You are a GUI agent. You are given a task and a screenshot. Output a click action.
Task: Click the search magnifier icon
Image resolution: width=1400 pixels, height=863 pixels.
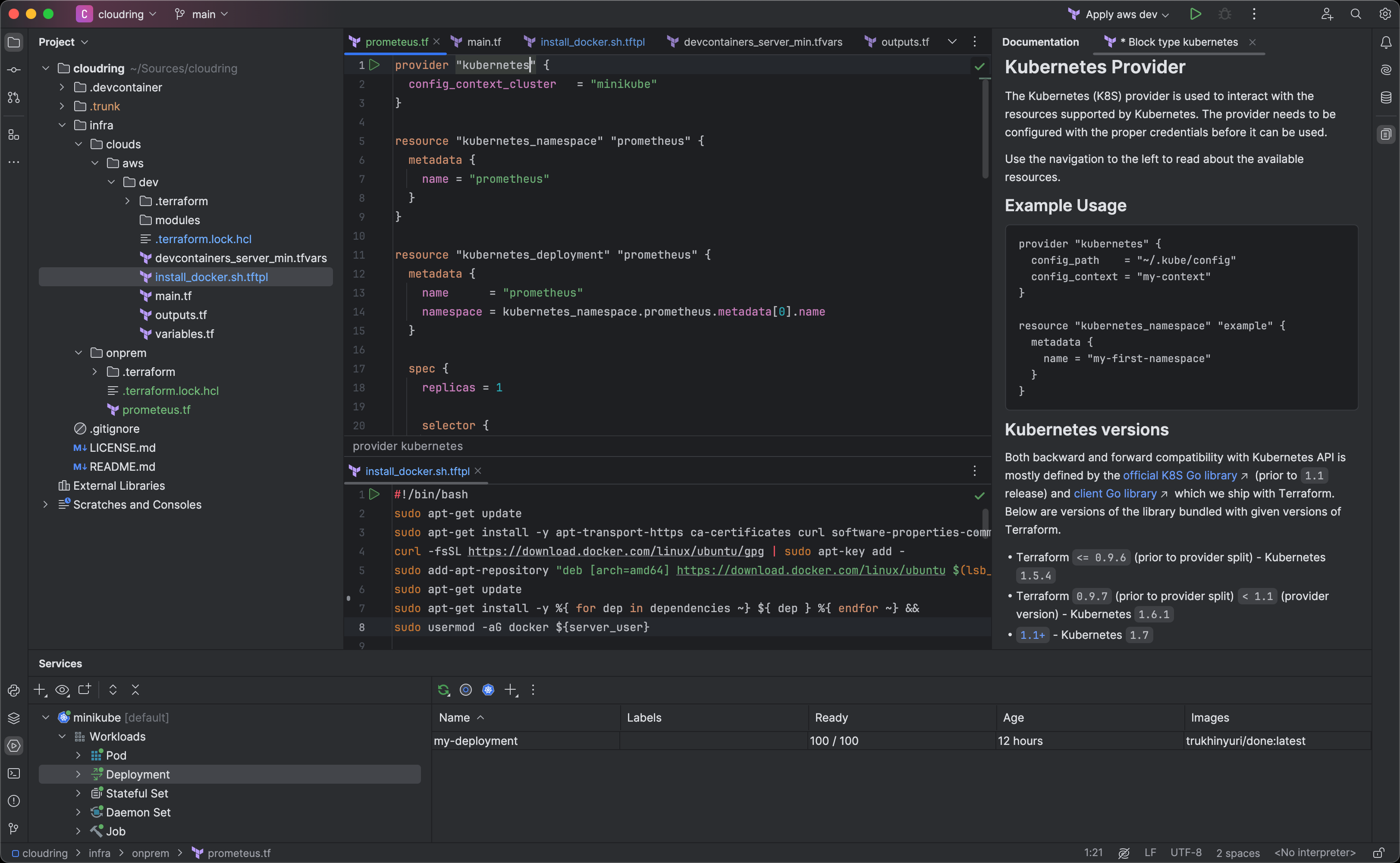1356,14
